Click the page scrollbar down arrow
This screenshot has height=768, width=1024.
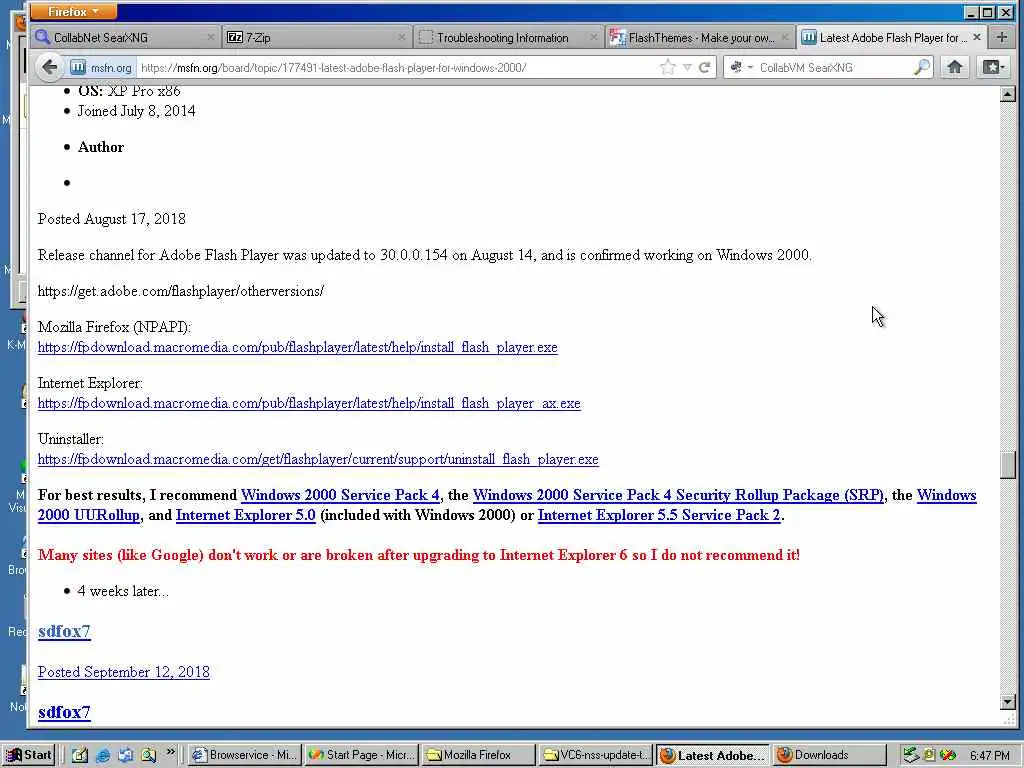pos(1008,703)
